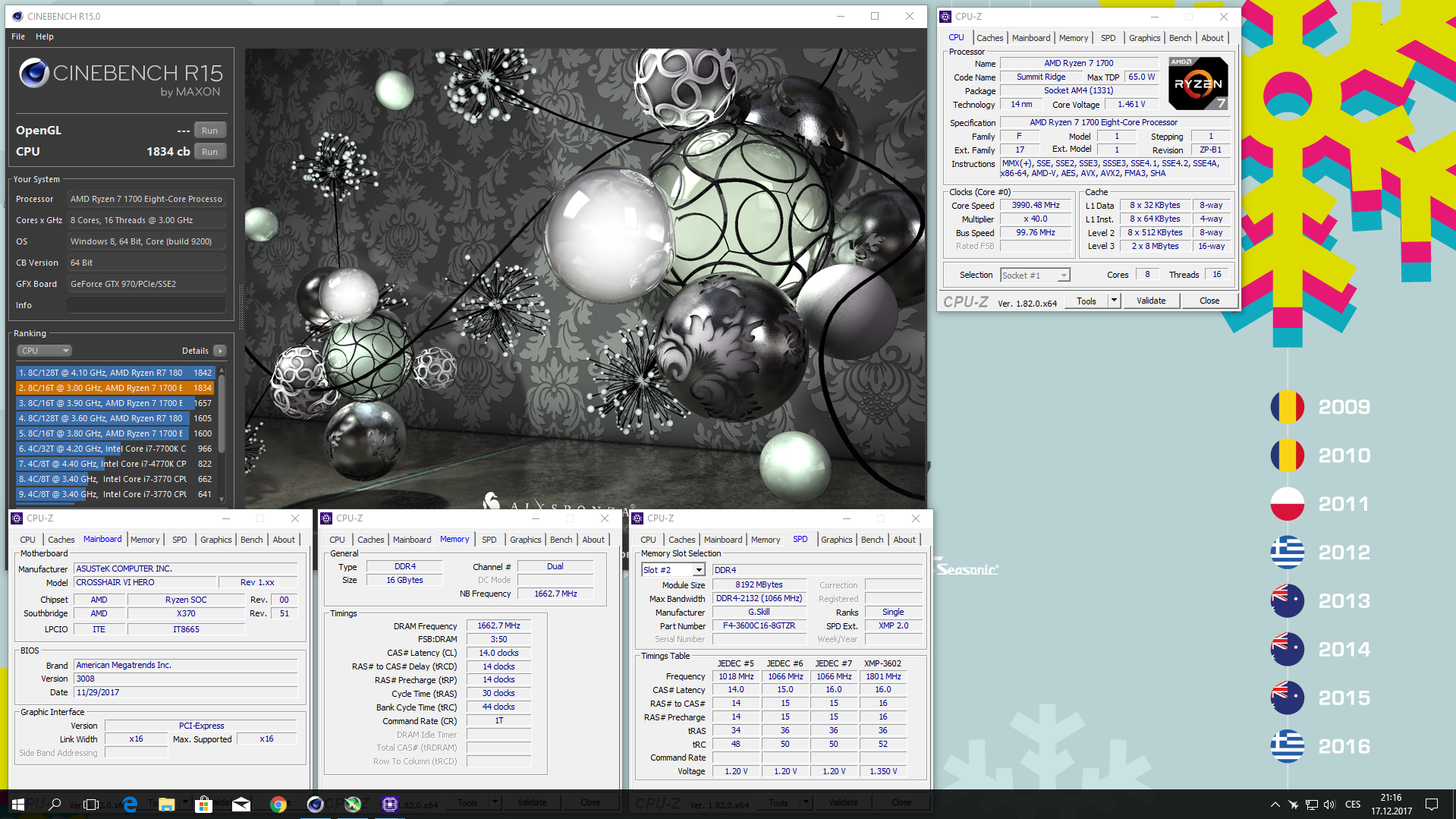Open Mainboard tab in SPD CPU-Z window
Viewport: 1456px width, 819px height.
(x=723, y=540)
